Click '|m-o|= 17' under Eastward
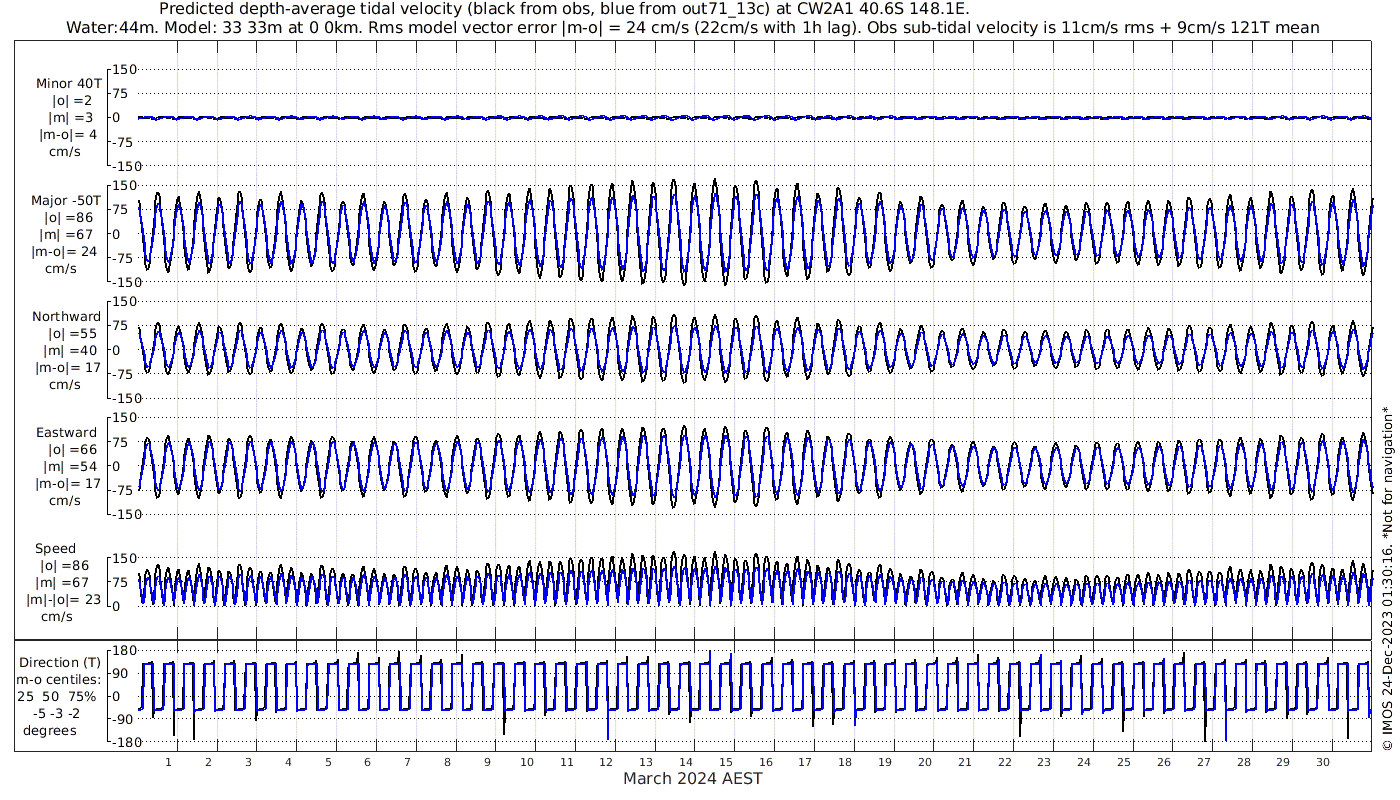The height and width of the screenshot is (800, 1400). pyautogui.click(x=66, y=483)
